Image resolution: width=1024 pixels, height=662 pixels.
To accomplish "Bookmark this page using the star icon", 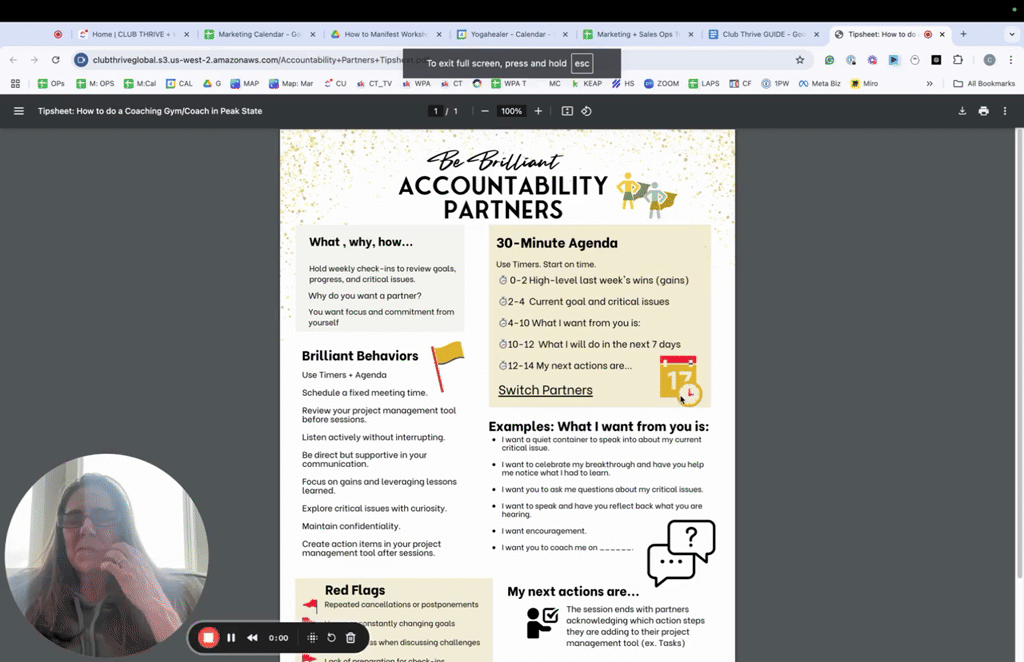I will coord(799,60).
